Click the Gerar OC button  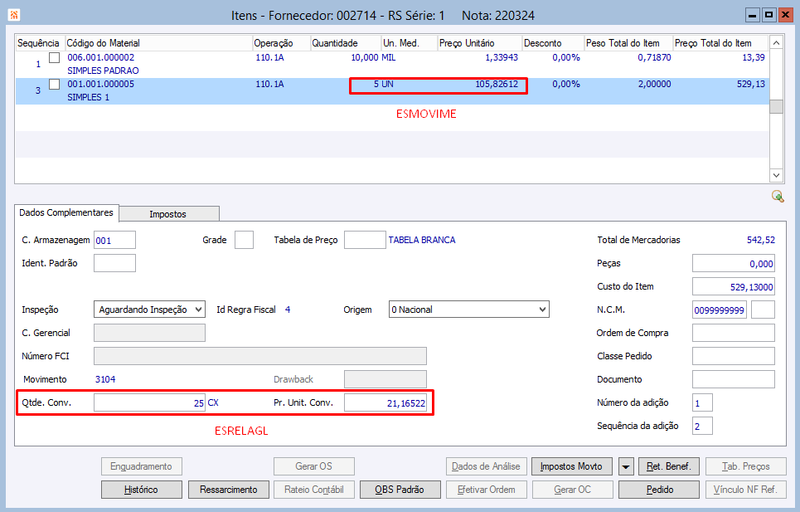coord(572,490)
